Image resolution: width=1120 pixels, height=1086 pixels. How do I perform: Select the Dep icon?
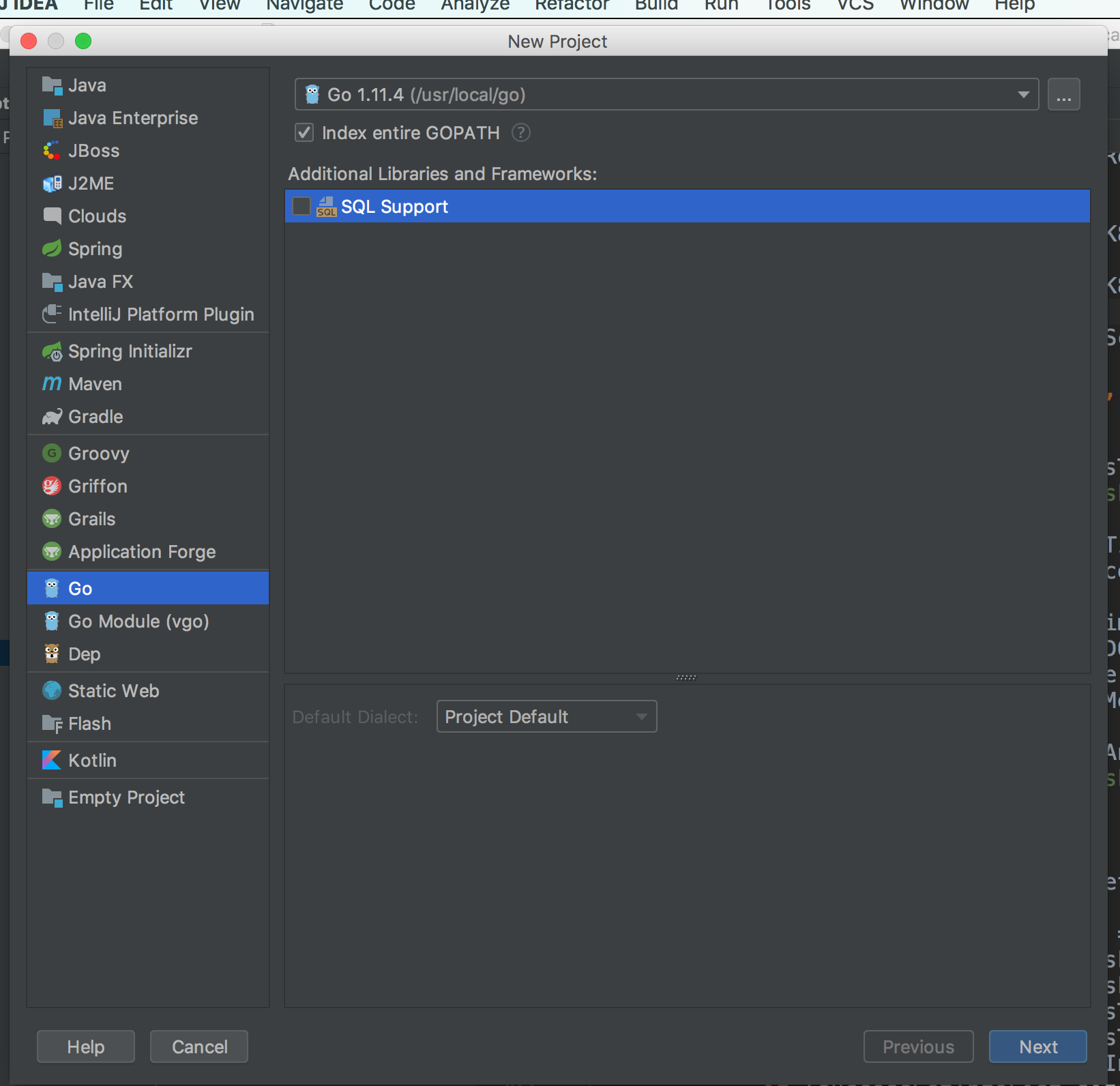point(52,654)
